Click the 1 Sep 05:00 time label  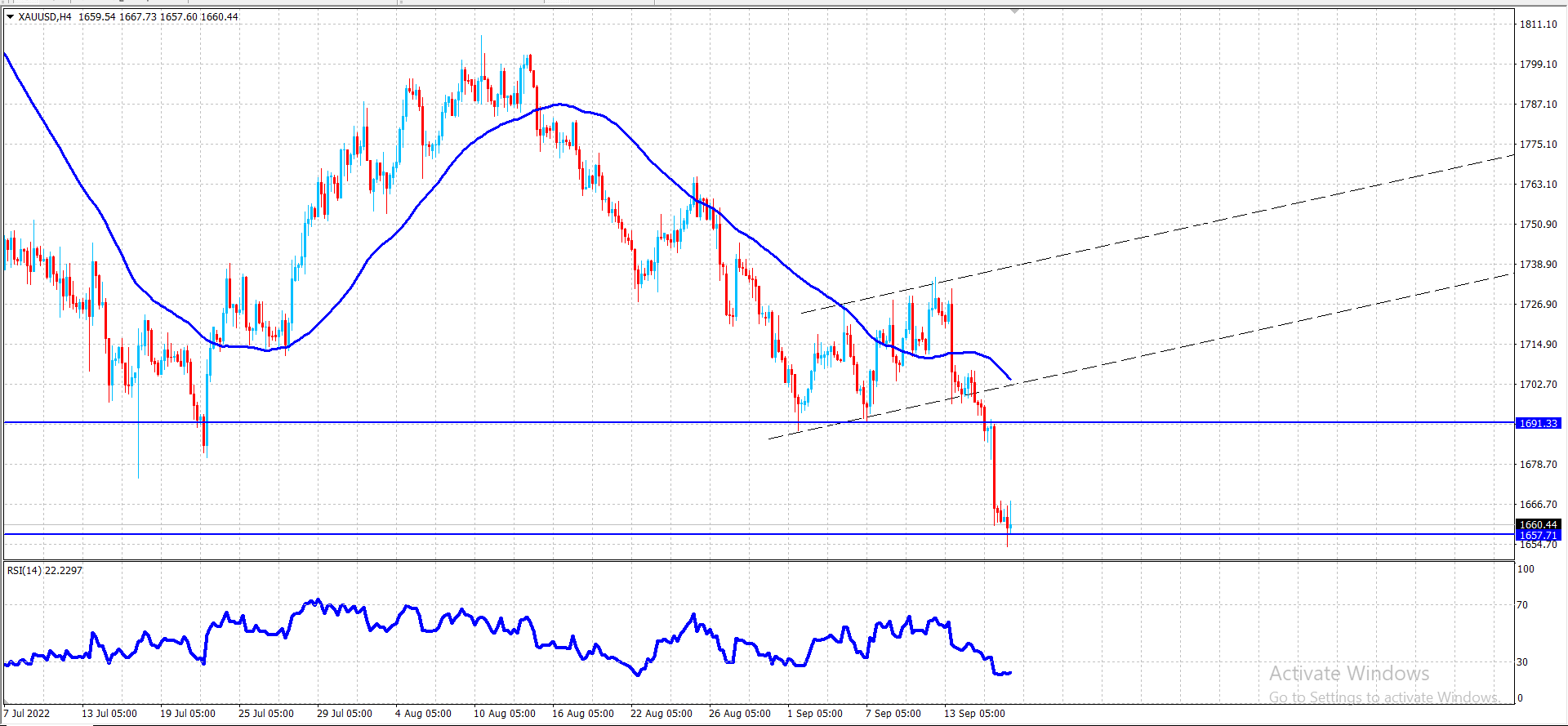pos(815,714)
